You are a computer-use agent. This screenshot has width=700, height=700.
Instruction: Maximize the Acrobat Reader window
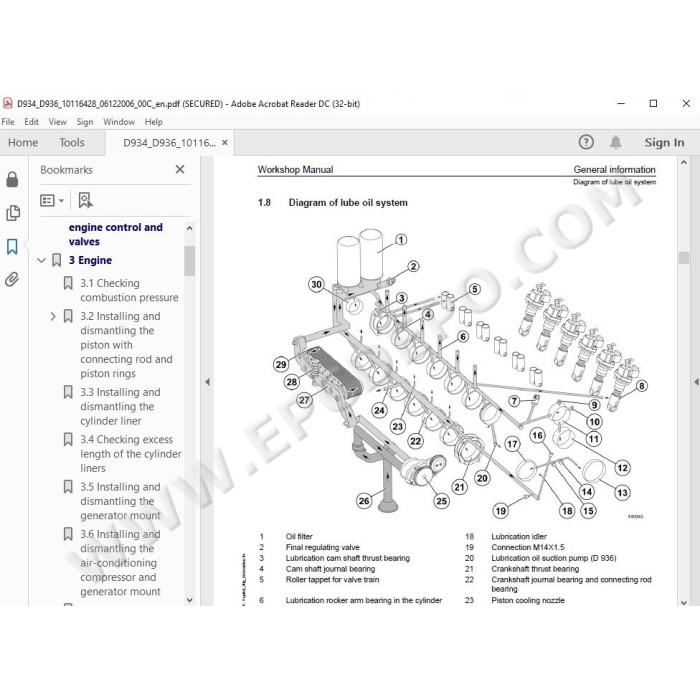coord(653,104)
